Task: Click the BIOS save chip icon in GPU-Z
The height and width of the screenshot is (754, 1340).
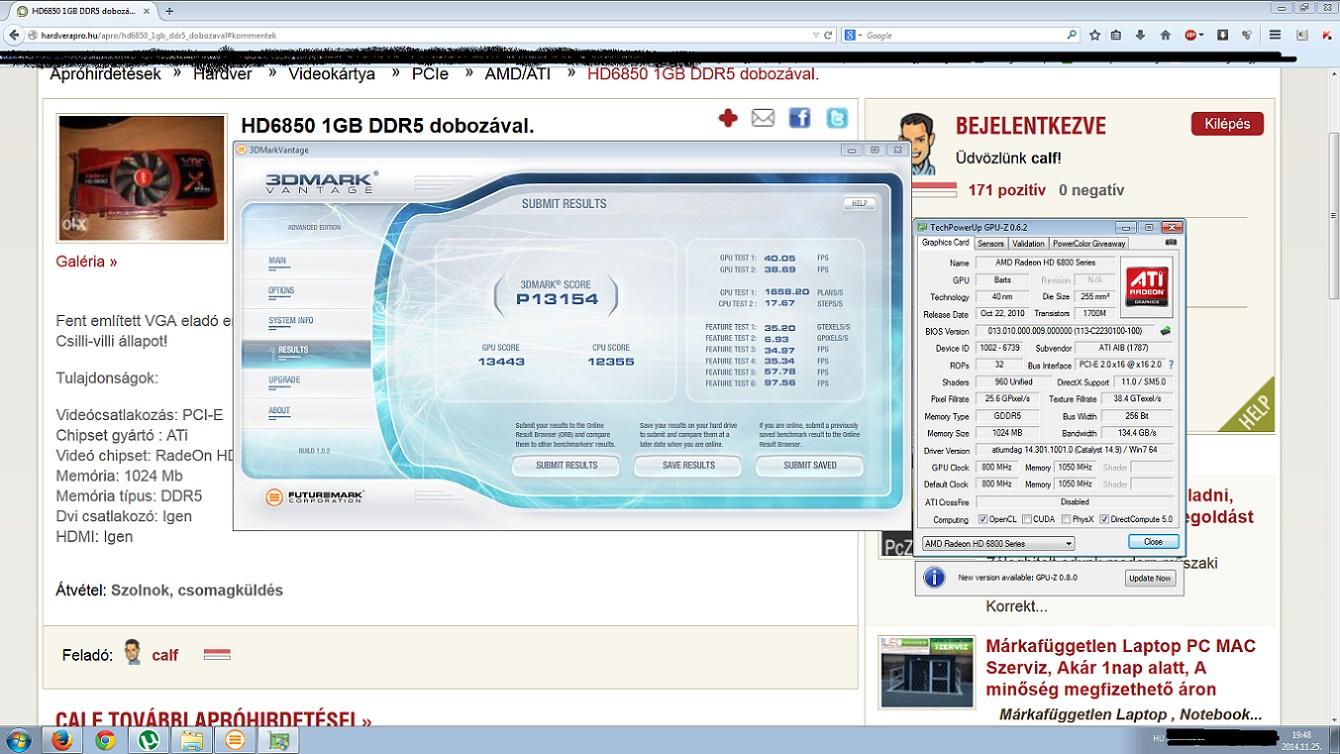Action: pos(1165,331)
